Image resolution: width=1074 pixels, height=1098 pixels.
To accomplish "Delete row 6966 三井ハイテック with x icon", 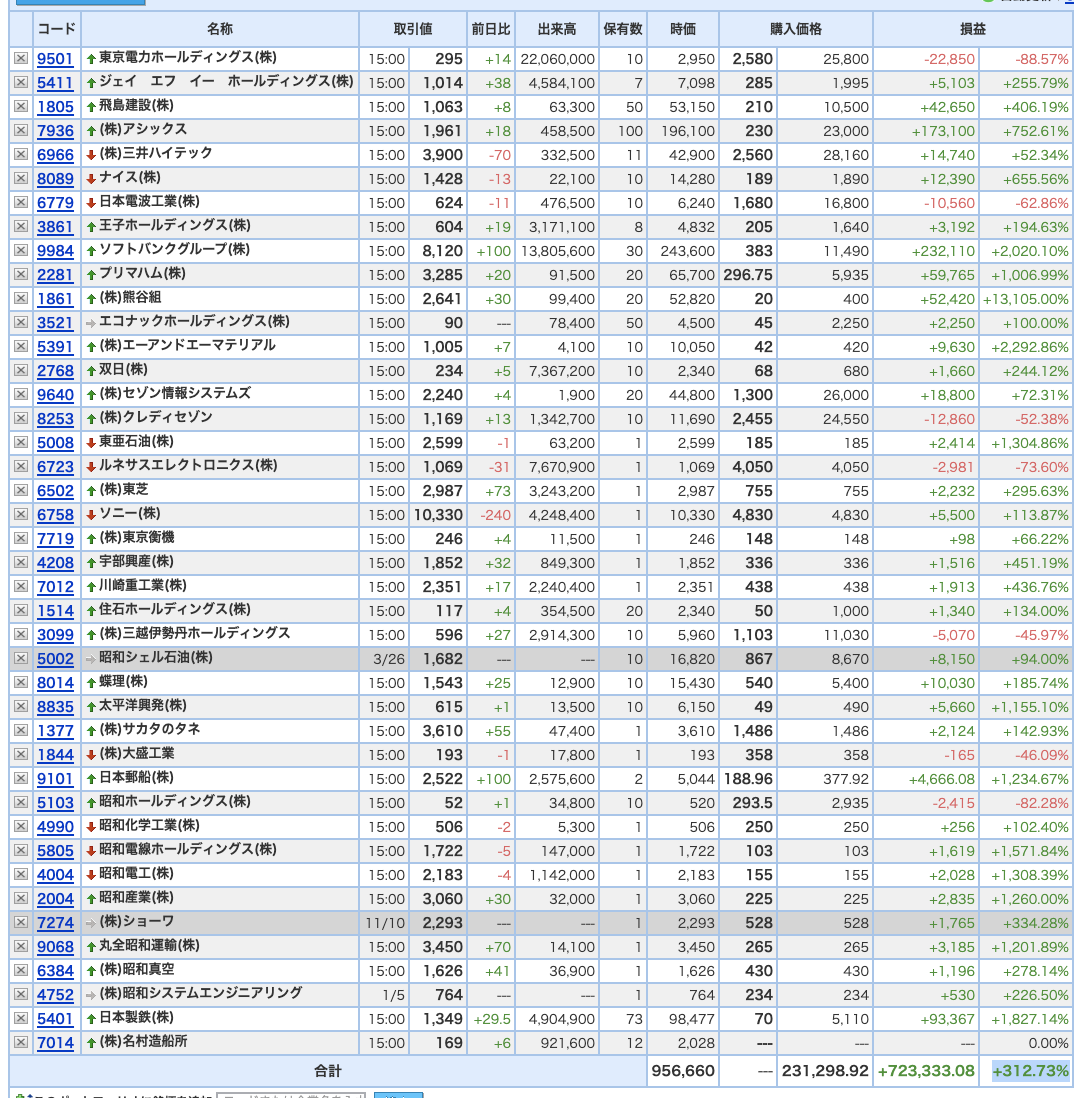I will [21, 155].
